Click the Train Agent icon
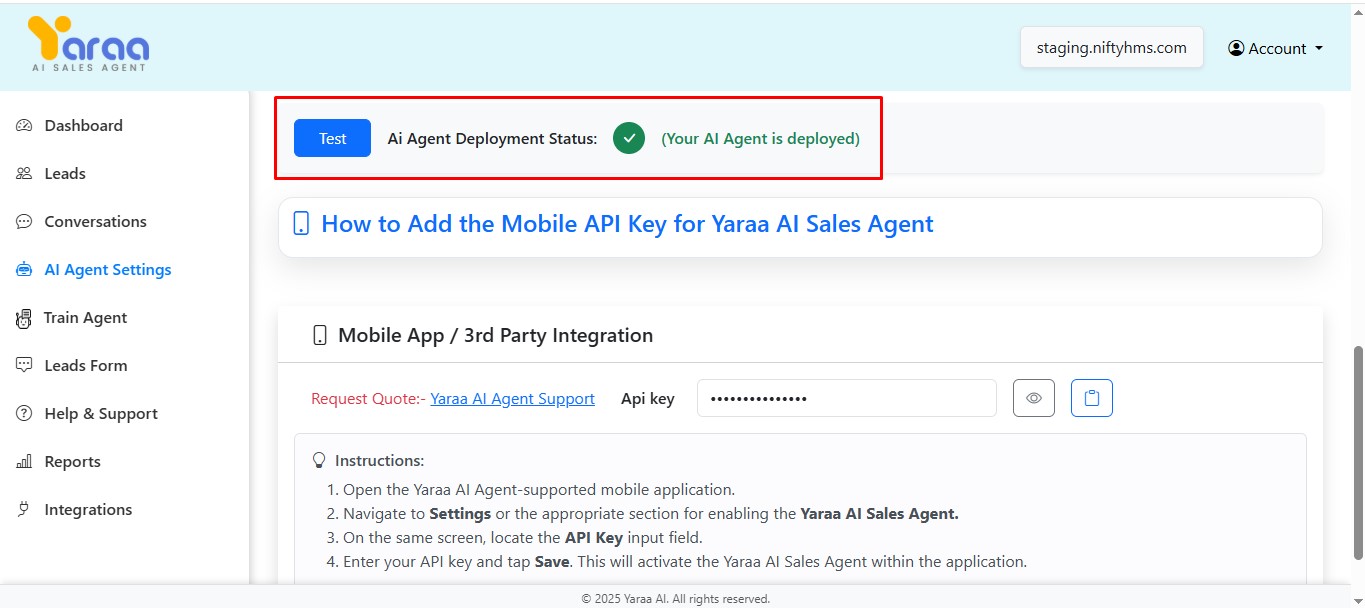 [x=24, y=318]
